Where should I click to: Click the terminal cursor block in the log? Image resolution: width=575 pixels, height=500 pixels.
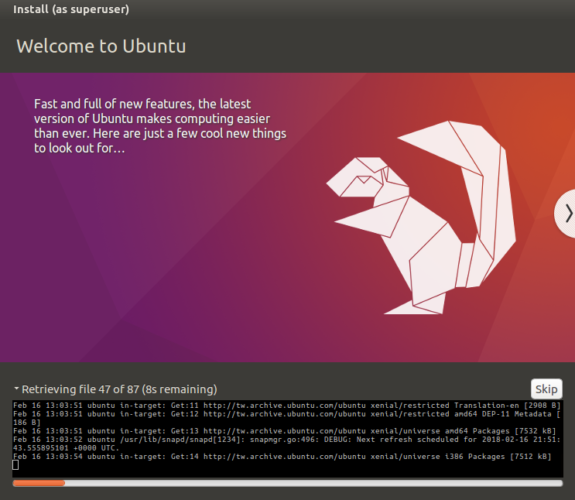point(15,465)
